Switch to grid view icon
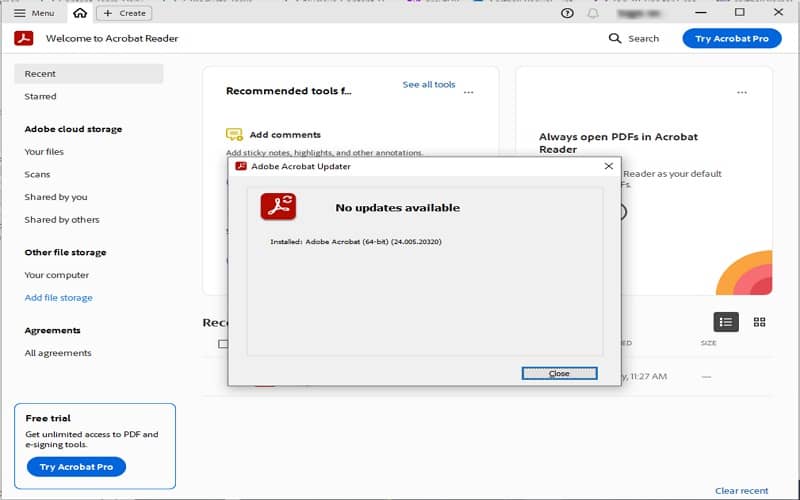 click(759, 322)
